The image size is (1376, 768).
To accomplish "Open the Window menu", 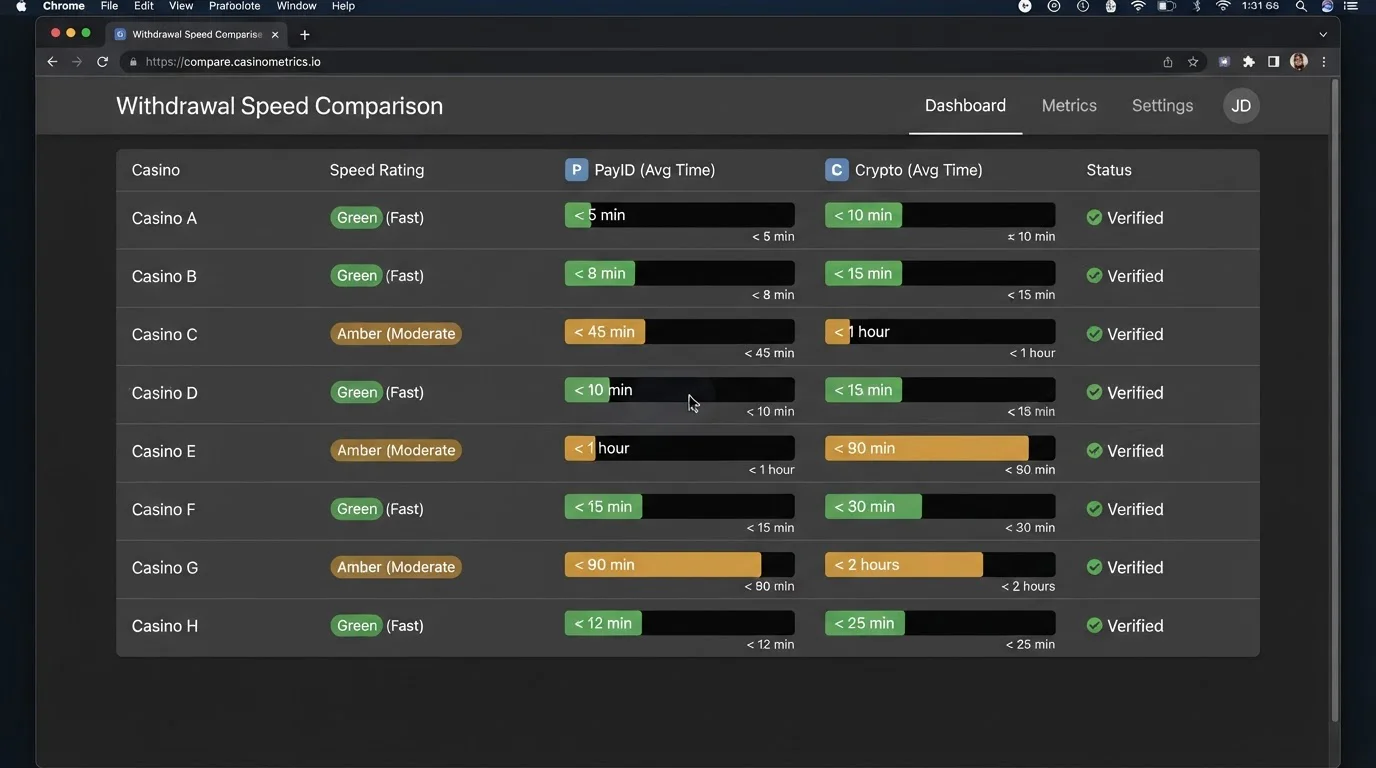I will coord(296,6).
